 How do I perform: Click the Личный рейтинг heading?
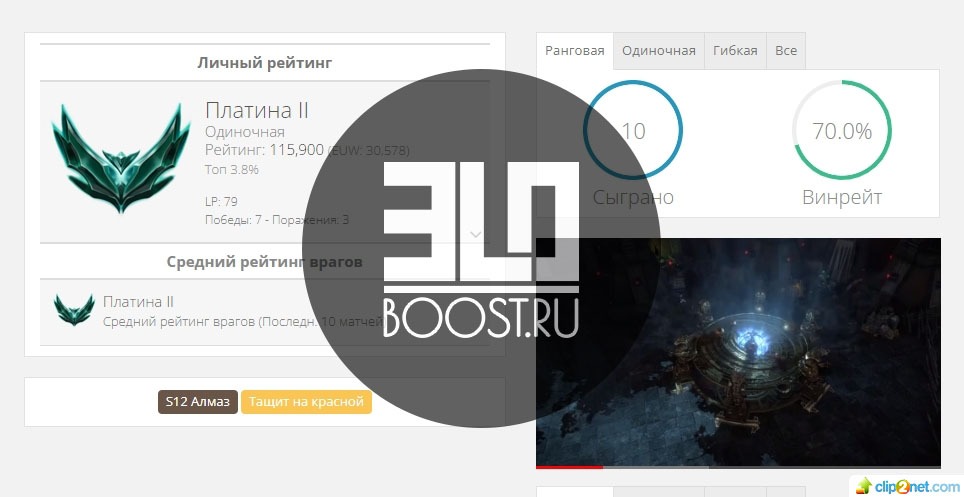coord(265,63)
